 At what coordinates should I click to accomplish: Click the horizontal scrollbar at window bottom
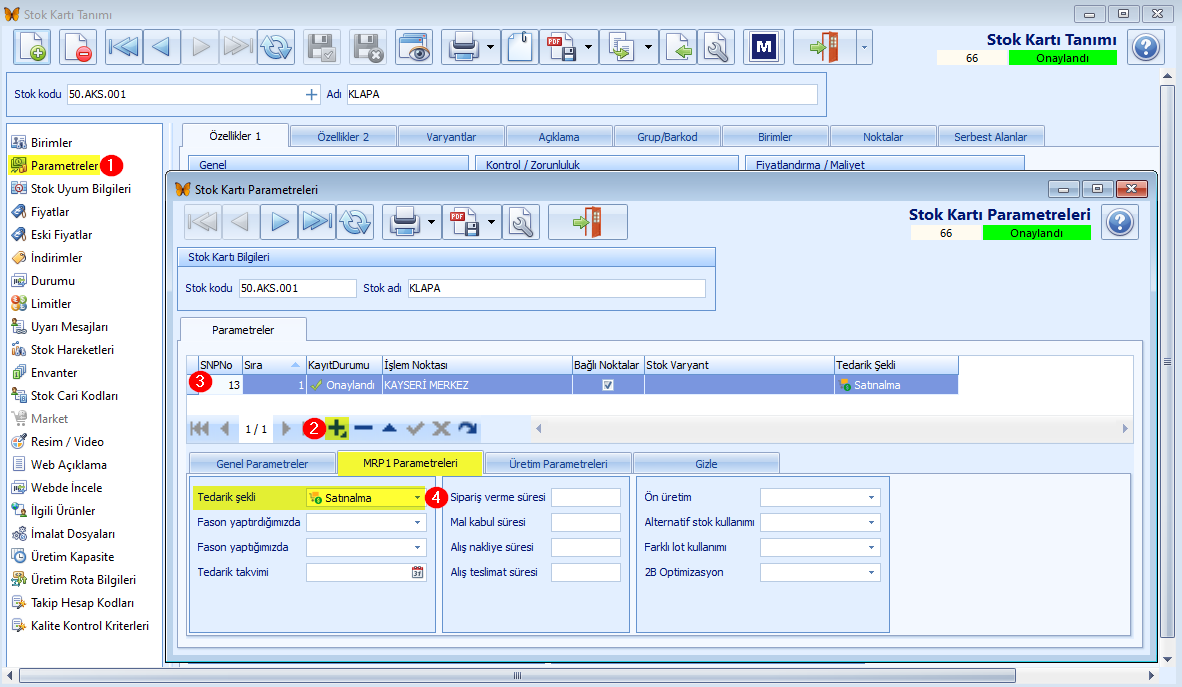tap(517, 675)
